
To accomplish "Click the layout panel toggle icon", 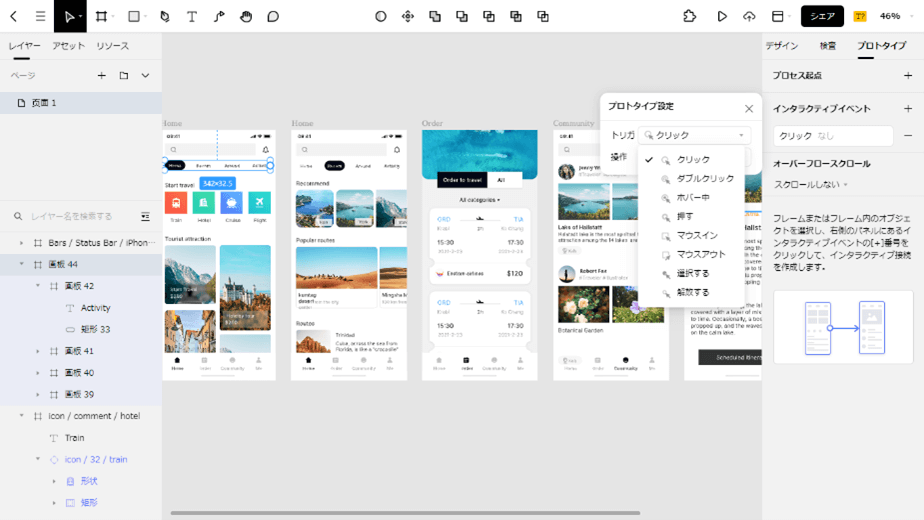I will (x=778, y=17).
